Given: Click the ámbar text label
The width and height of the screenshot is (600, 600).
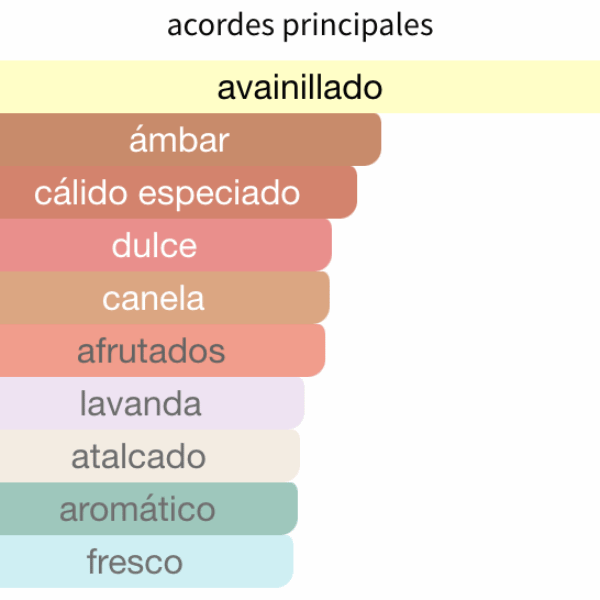Looking at the screenshot, I should 179,138.
